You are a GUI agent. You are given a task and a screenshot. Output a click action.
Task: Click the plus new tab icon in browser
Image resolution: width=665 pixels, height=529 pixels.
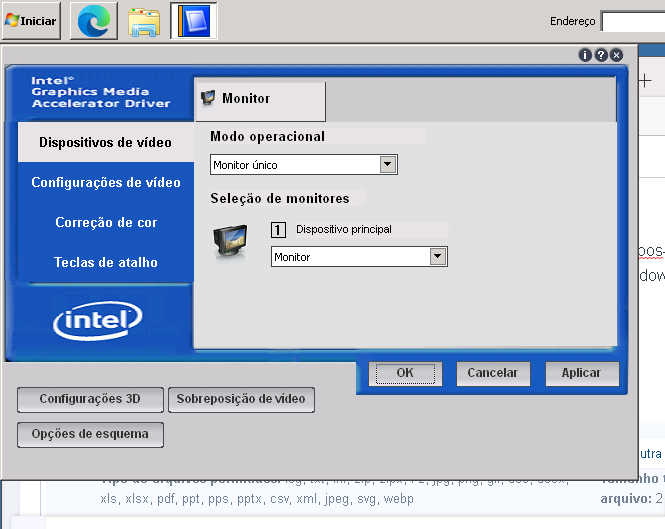tap(645, 80)
